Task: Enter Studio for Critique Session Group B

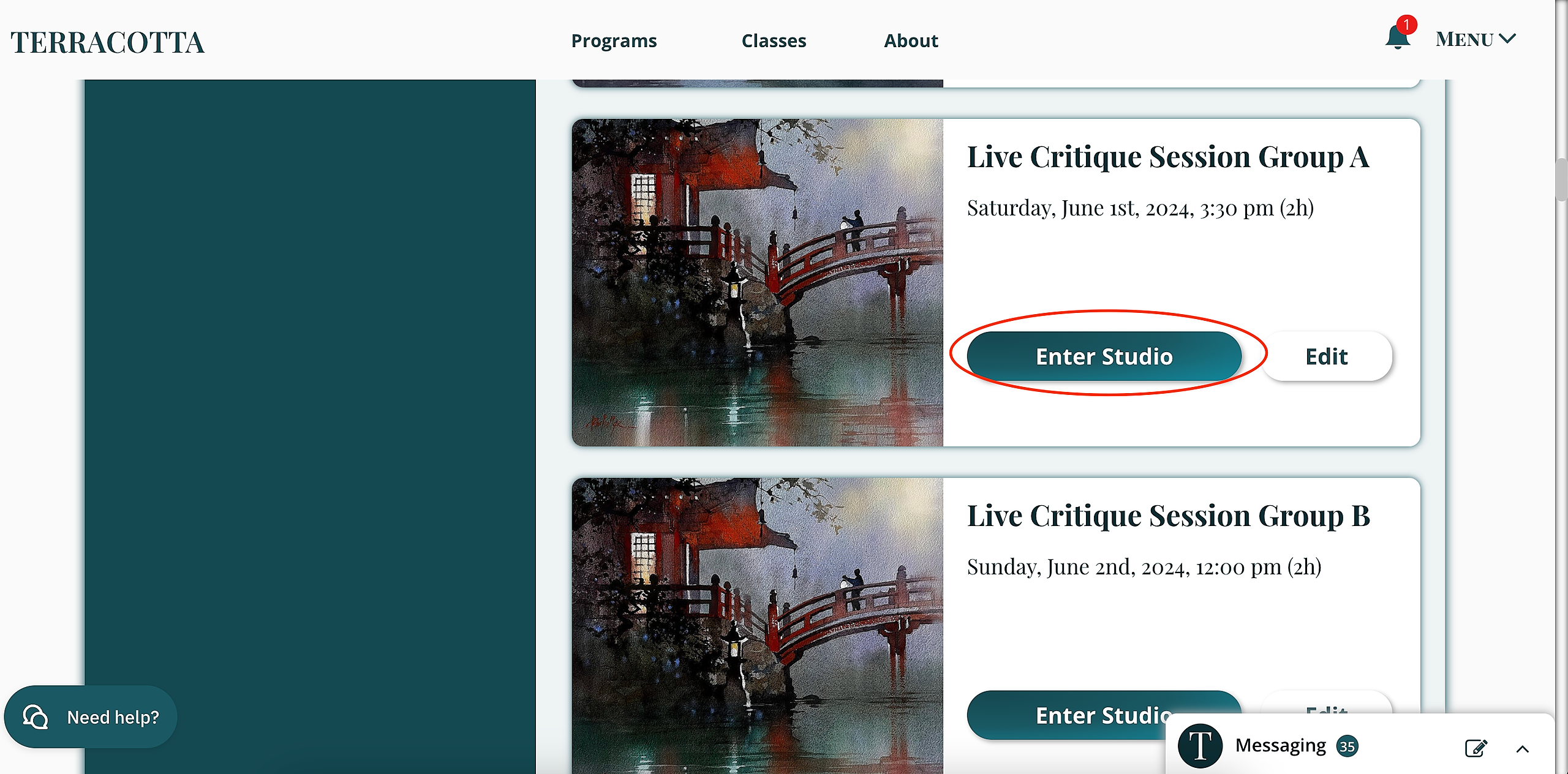Action: pyautogui.click(x=1104, y=715)
